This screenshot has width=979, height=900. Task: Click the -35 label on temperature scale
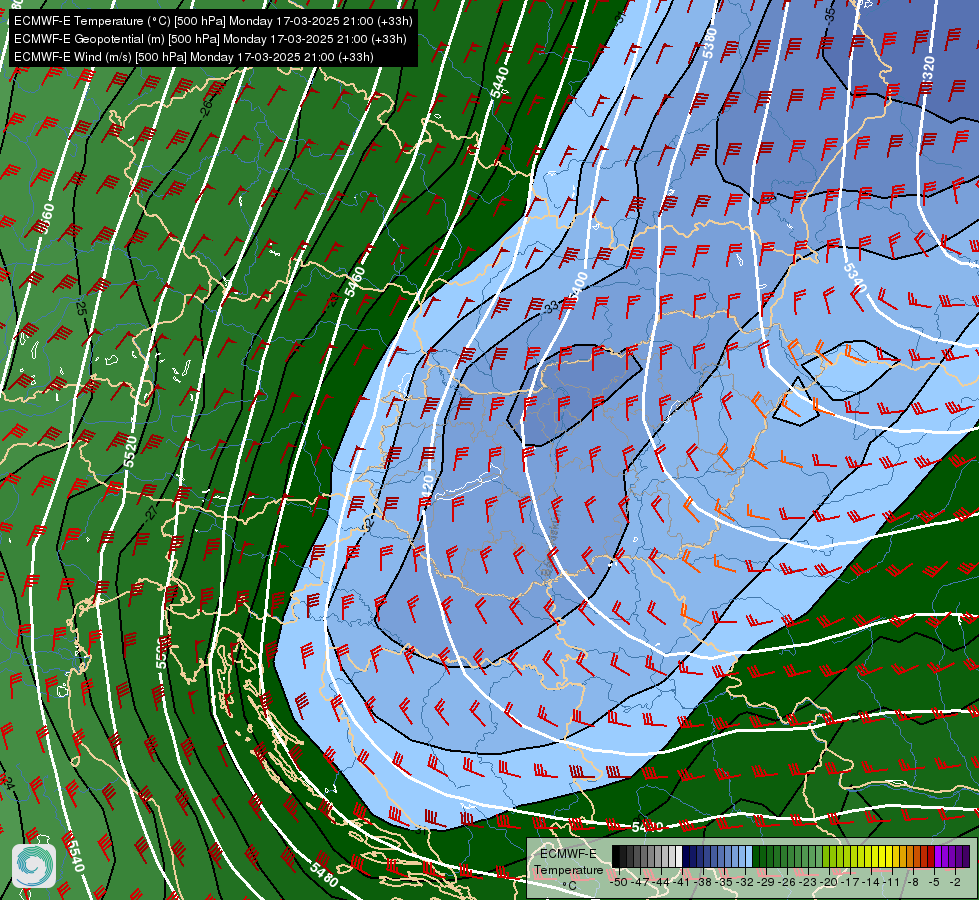tap(723, 882)
